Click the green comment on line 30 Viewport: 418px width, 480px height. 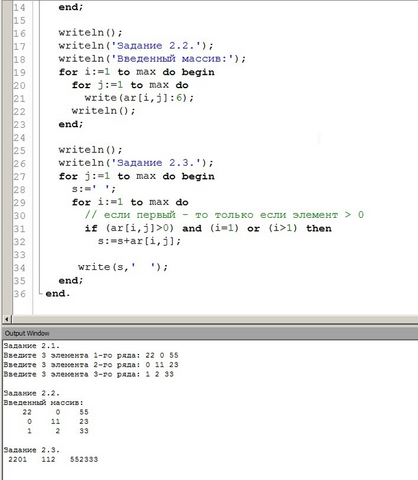[x=224, y=215]
